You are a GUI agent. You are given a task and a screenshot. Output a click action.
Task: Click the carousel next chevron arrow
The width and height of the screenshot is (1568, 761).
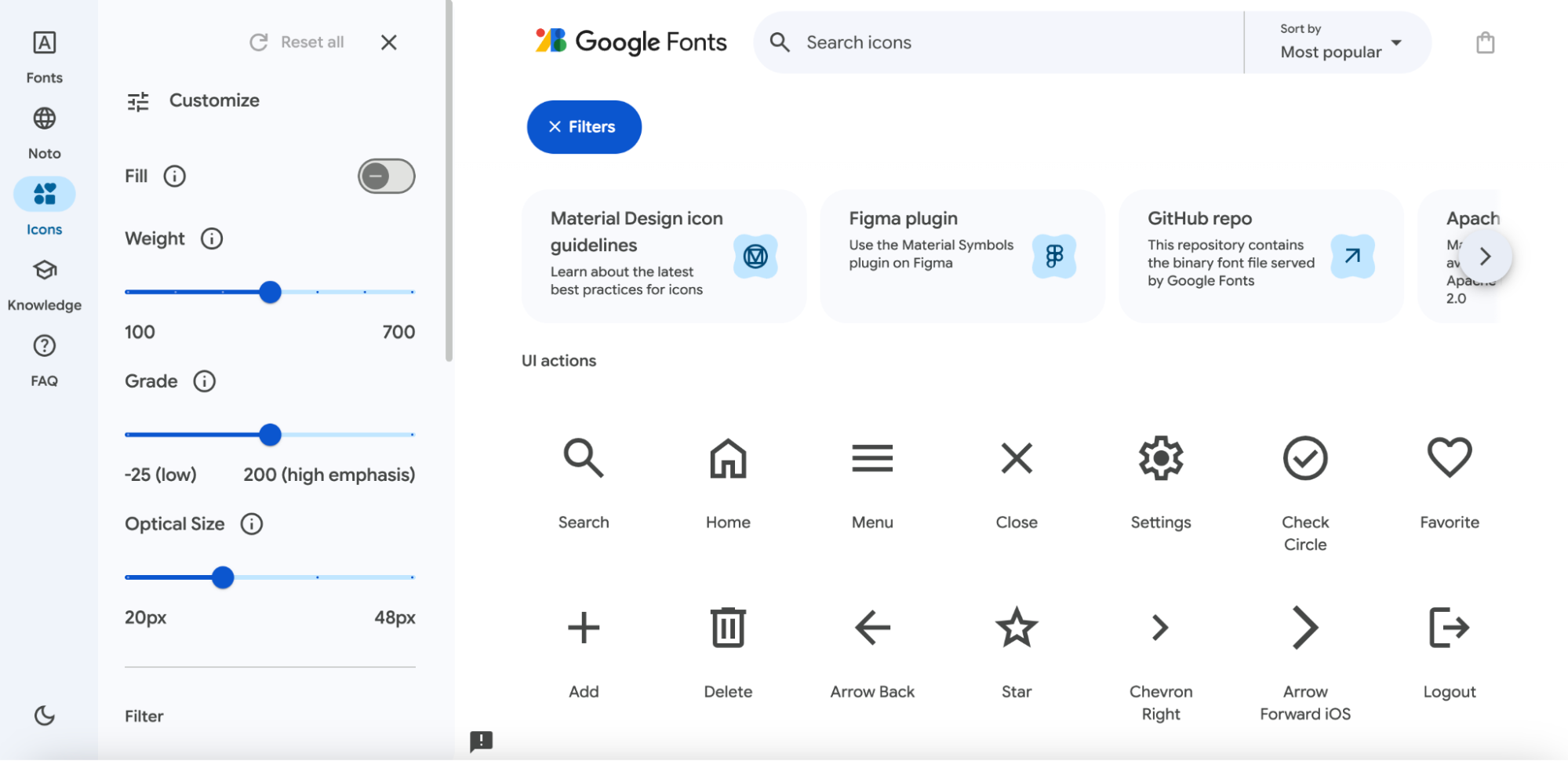tap(1484, 256)
